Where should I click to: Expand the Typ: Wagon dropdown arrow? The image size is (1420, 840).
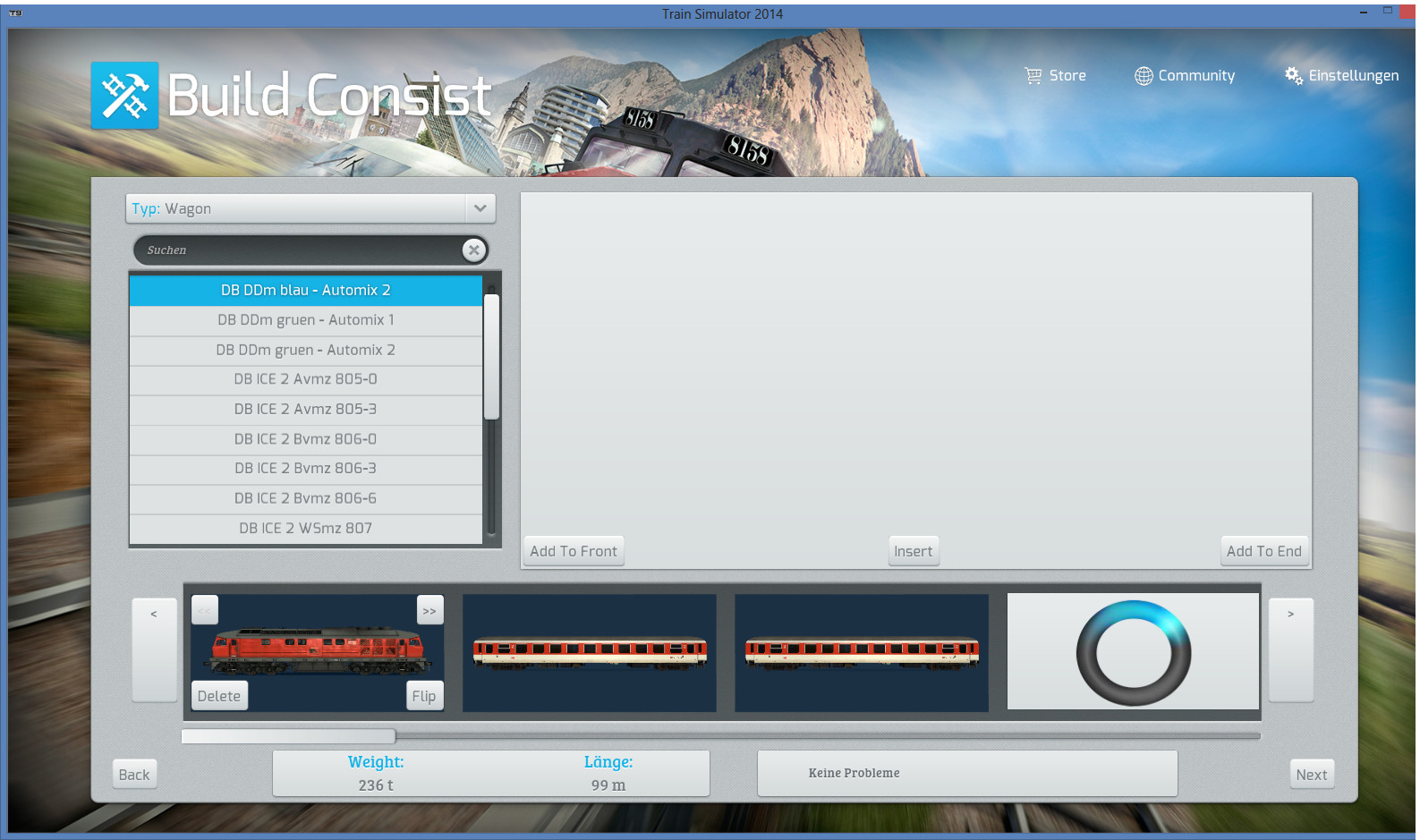point(480,208)
